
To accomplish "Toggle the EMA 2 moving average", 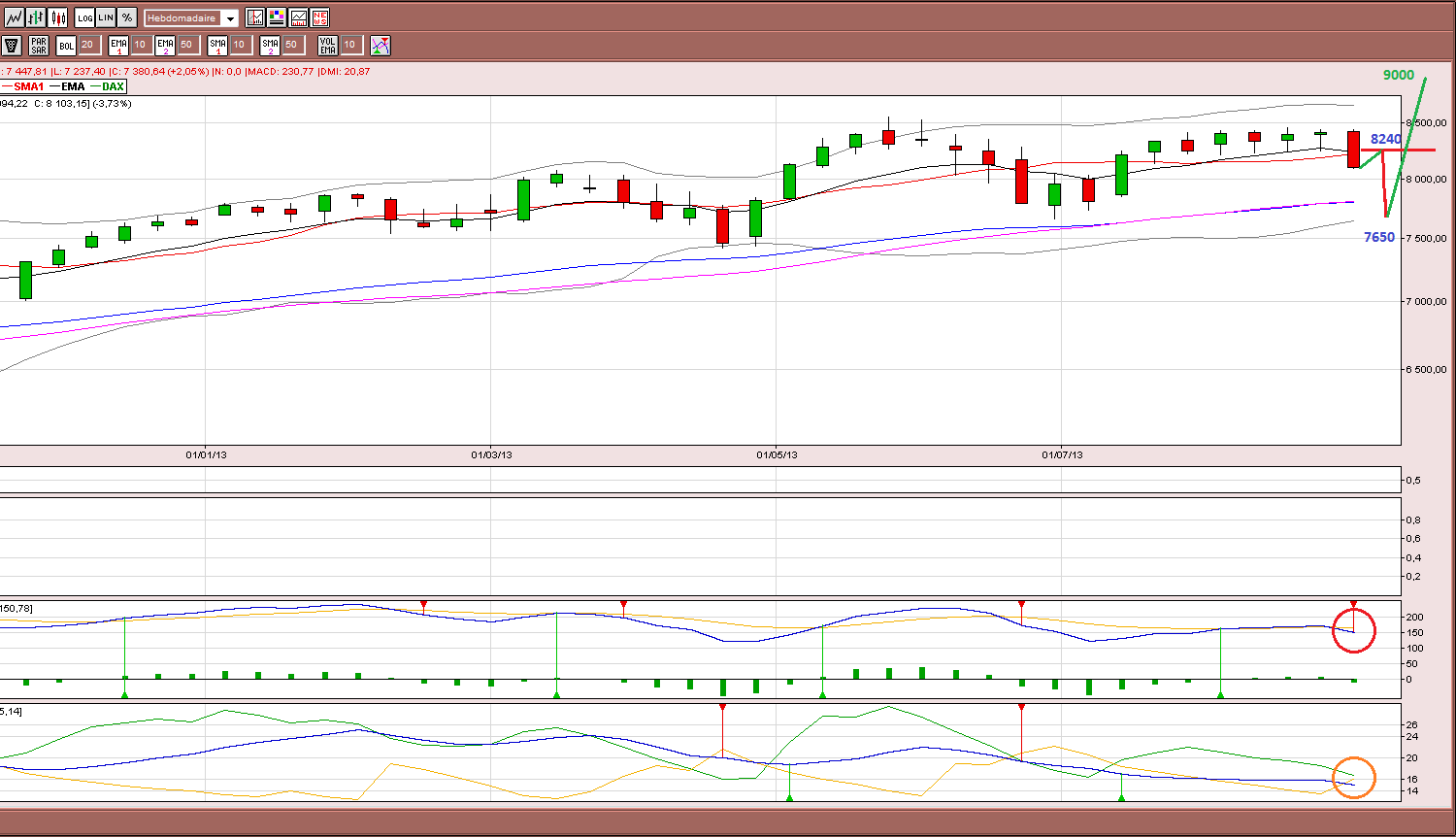I will 165,45.
